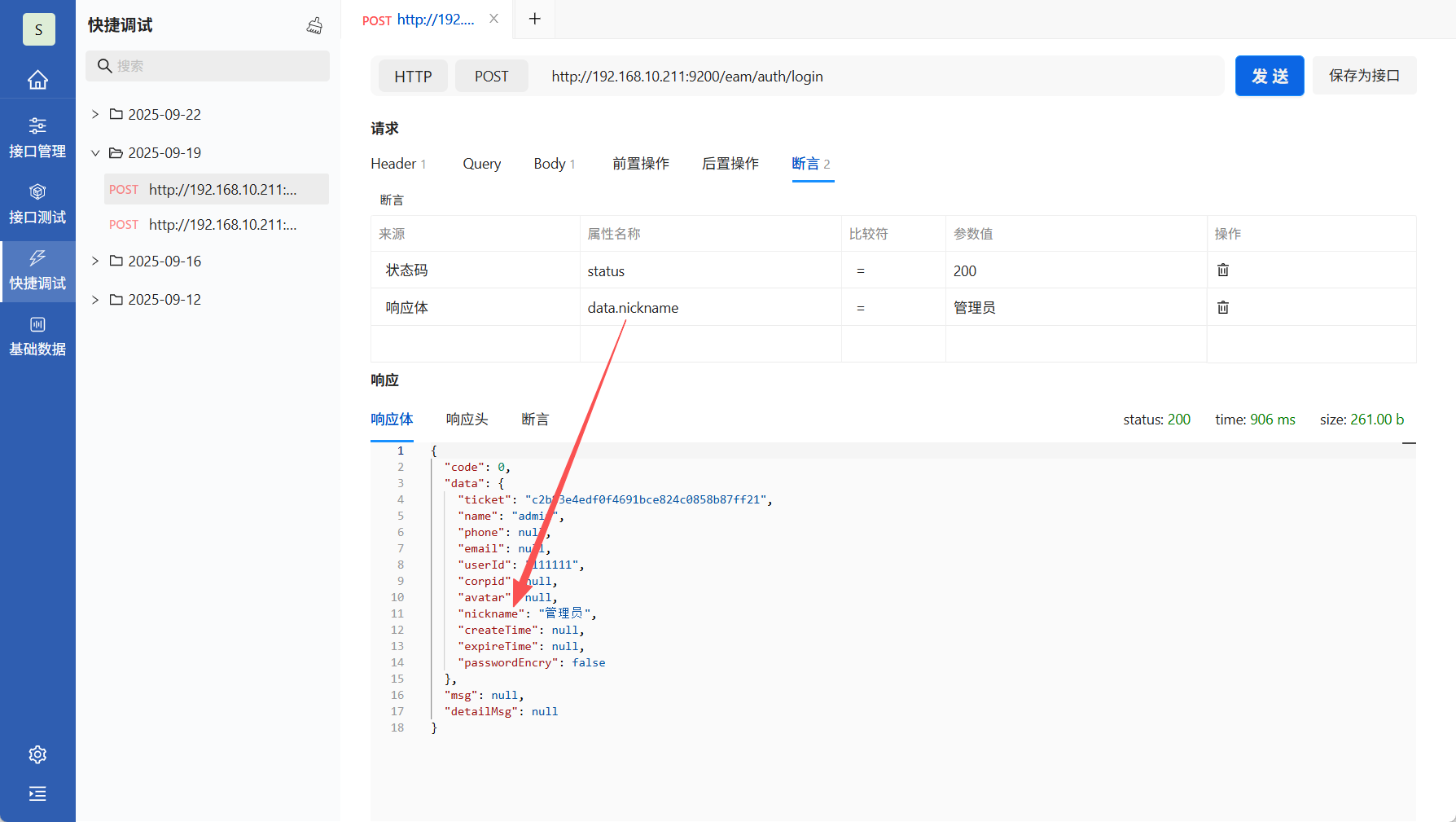Add a new request tab
This screenshot has height=822, width=1456.
tap(535, 19)
